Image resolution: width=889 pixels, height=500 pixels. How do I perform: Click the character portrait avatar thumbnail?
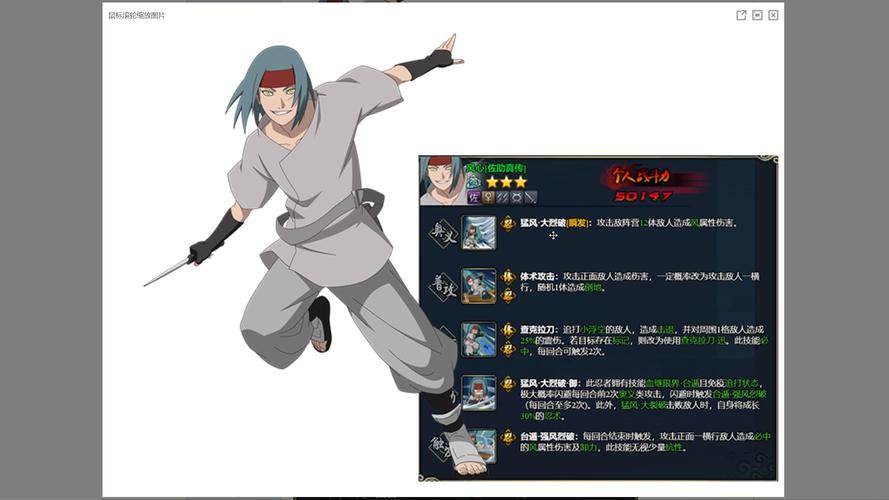click(441, 181)
